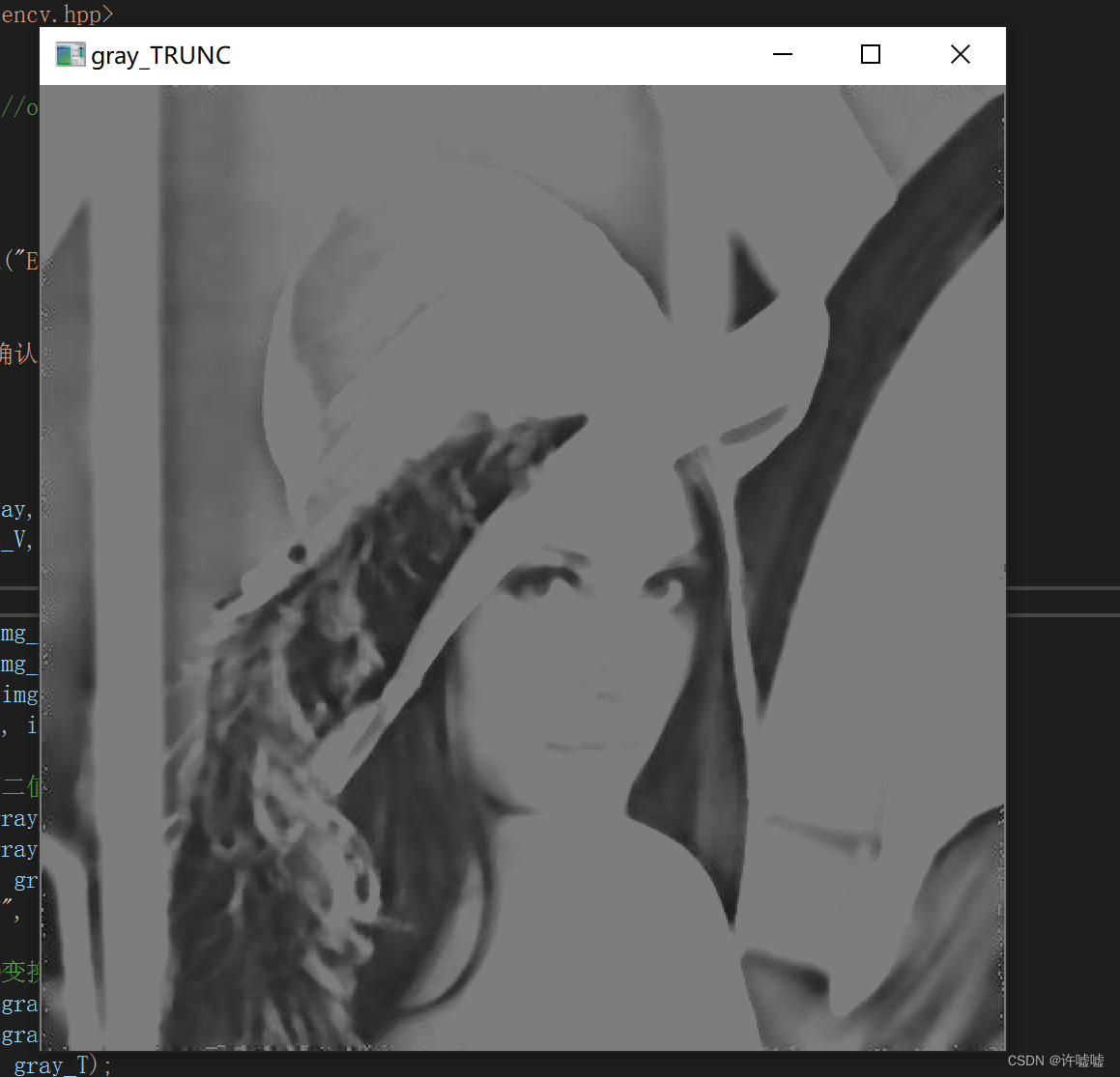Screen dimensions: 1120x1077
Task: Click the 二值 comment text in the editor
Action: pyautogui.click(x=19, y=786)
